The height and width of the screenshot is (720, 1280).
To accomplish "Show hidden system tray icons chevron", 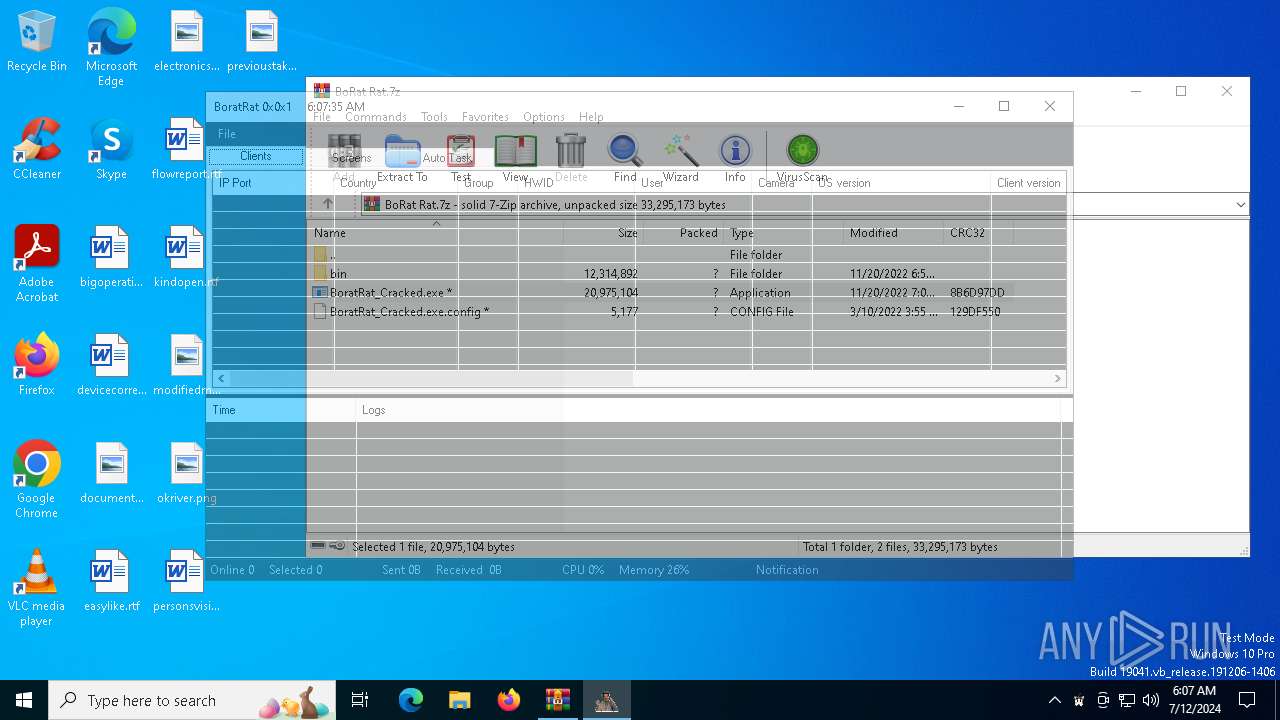I will tap(1054, 700).
